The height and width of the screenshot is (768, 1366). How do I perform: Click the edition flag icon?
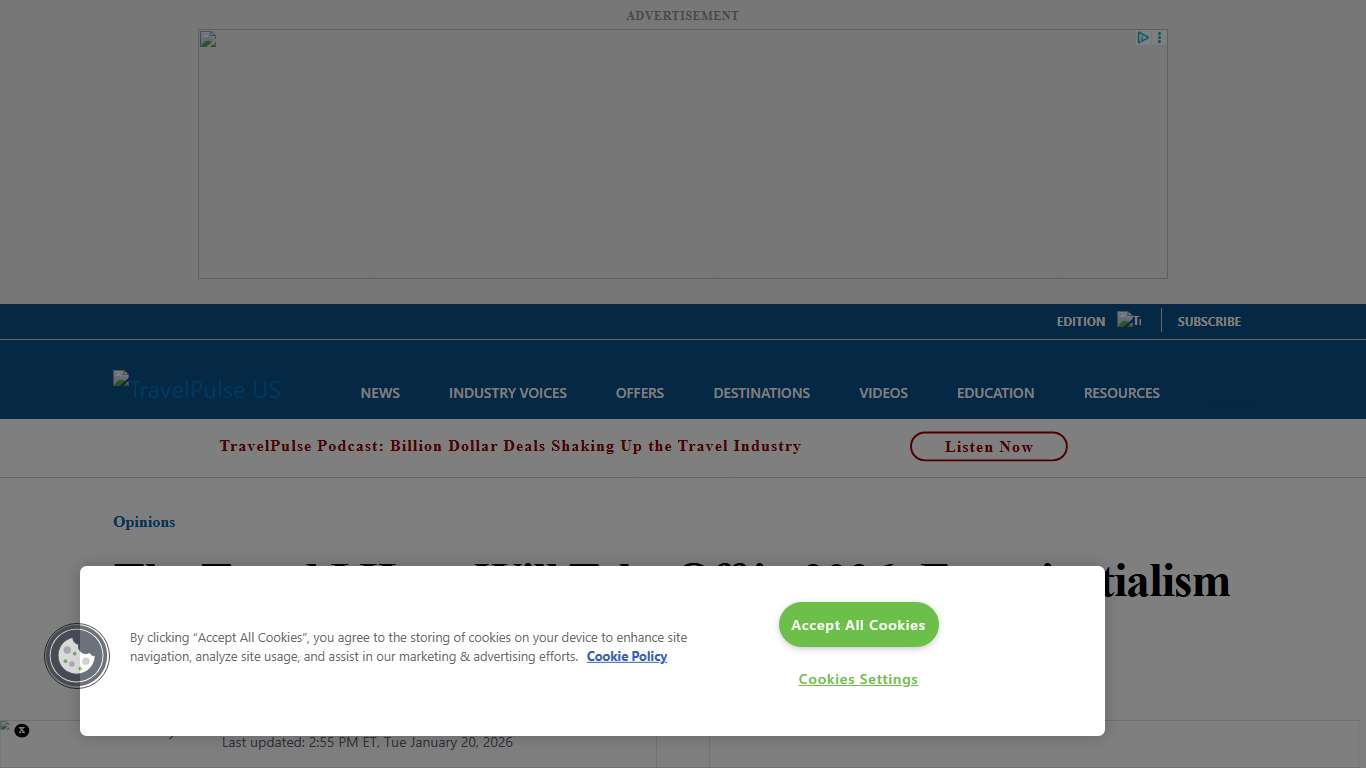(x=1129, y=320)
